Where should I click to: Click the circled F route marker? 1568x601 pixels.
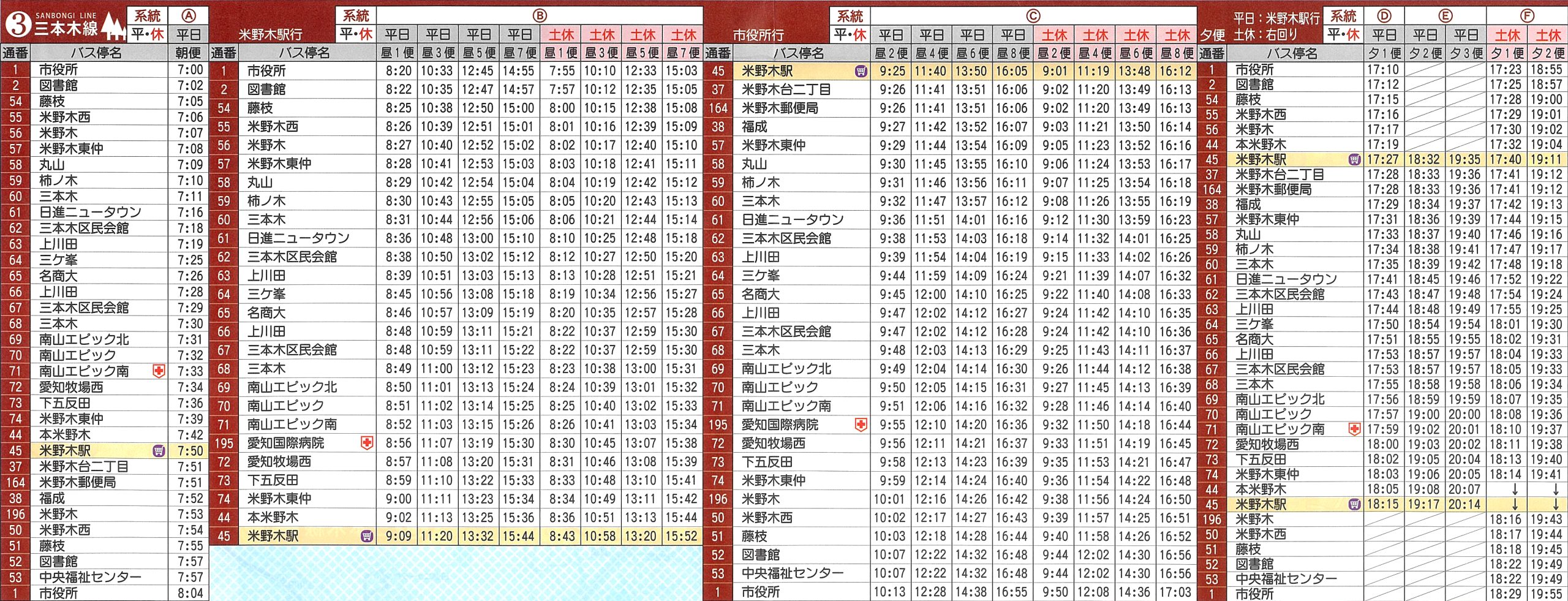click(x=1527, y=16)
